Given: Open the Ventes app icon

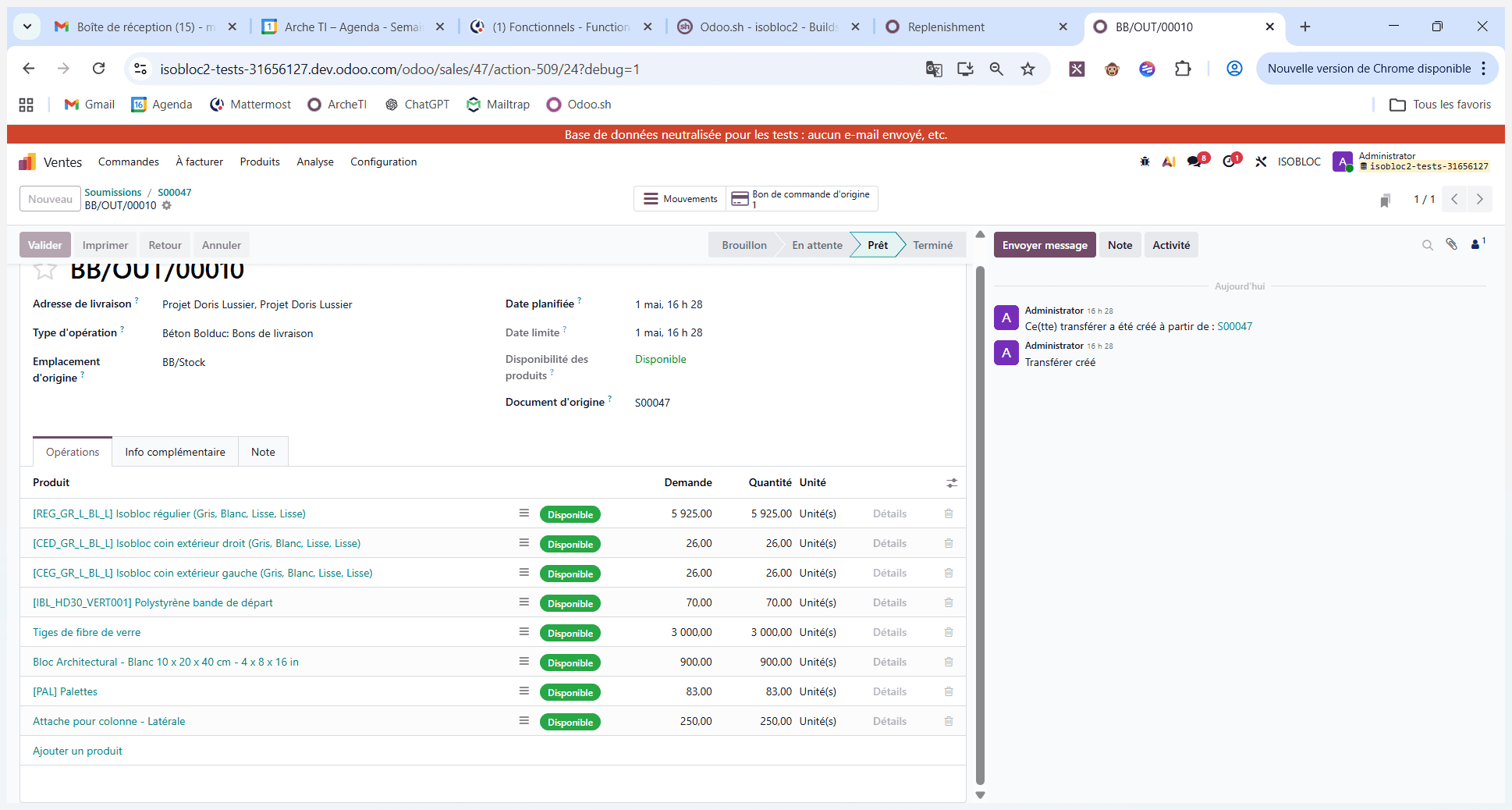Looking at the screenshot, I should 27,162.
